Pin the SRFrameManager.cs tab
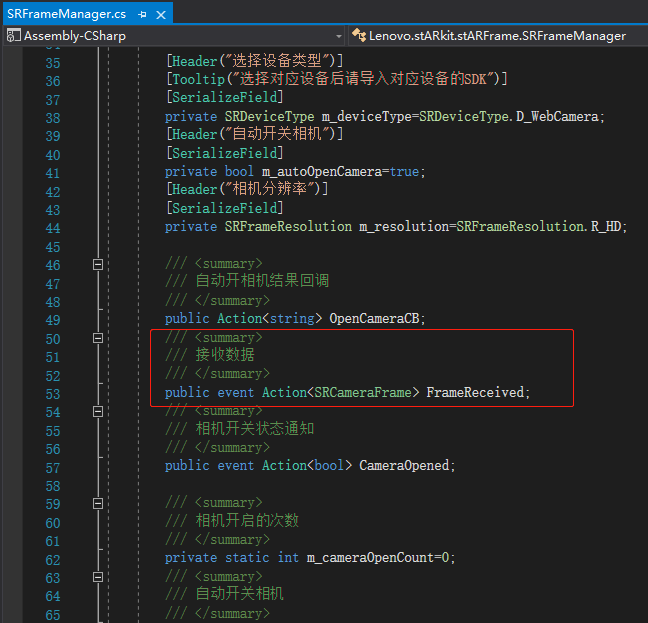This screenshot has height=623, width=648. pyautogui.click(x=143, y=15)
